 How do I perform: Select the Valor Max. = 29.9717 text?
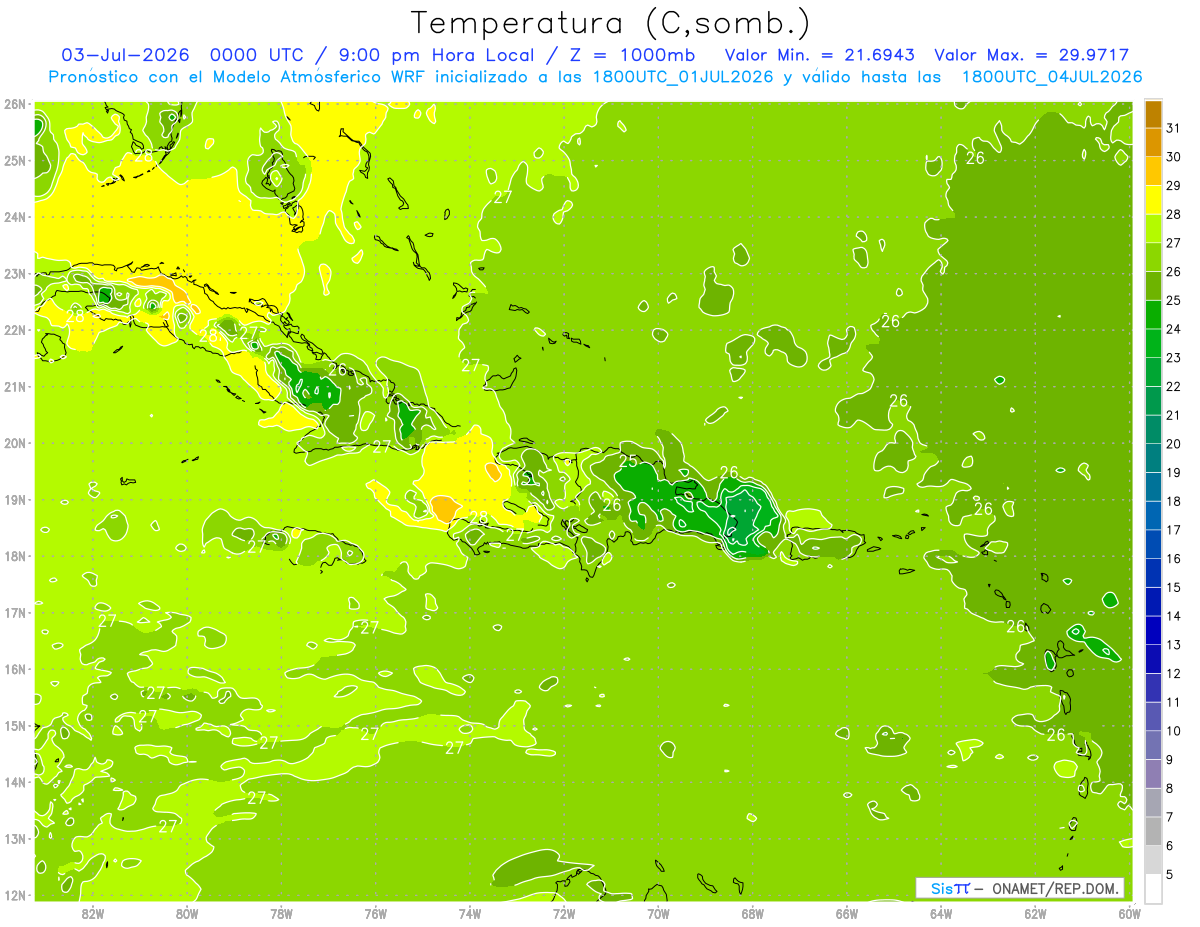(x=1031, y=55)
